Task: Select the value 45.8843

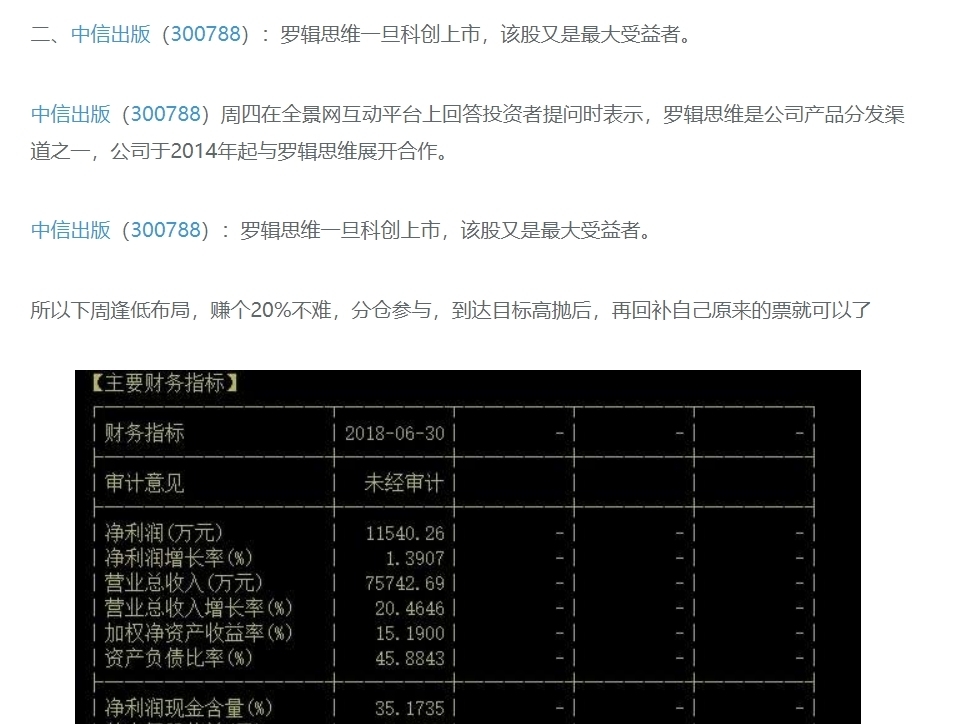Action: click(410, 658)
